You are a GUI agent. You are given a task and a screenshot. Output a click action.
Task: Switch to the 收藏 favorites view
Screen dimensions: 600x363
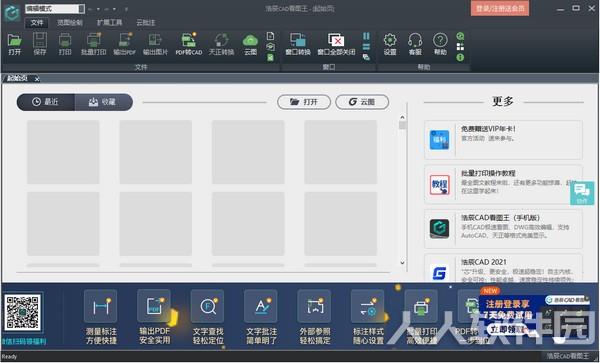[x=104, y=102]
